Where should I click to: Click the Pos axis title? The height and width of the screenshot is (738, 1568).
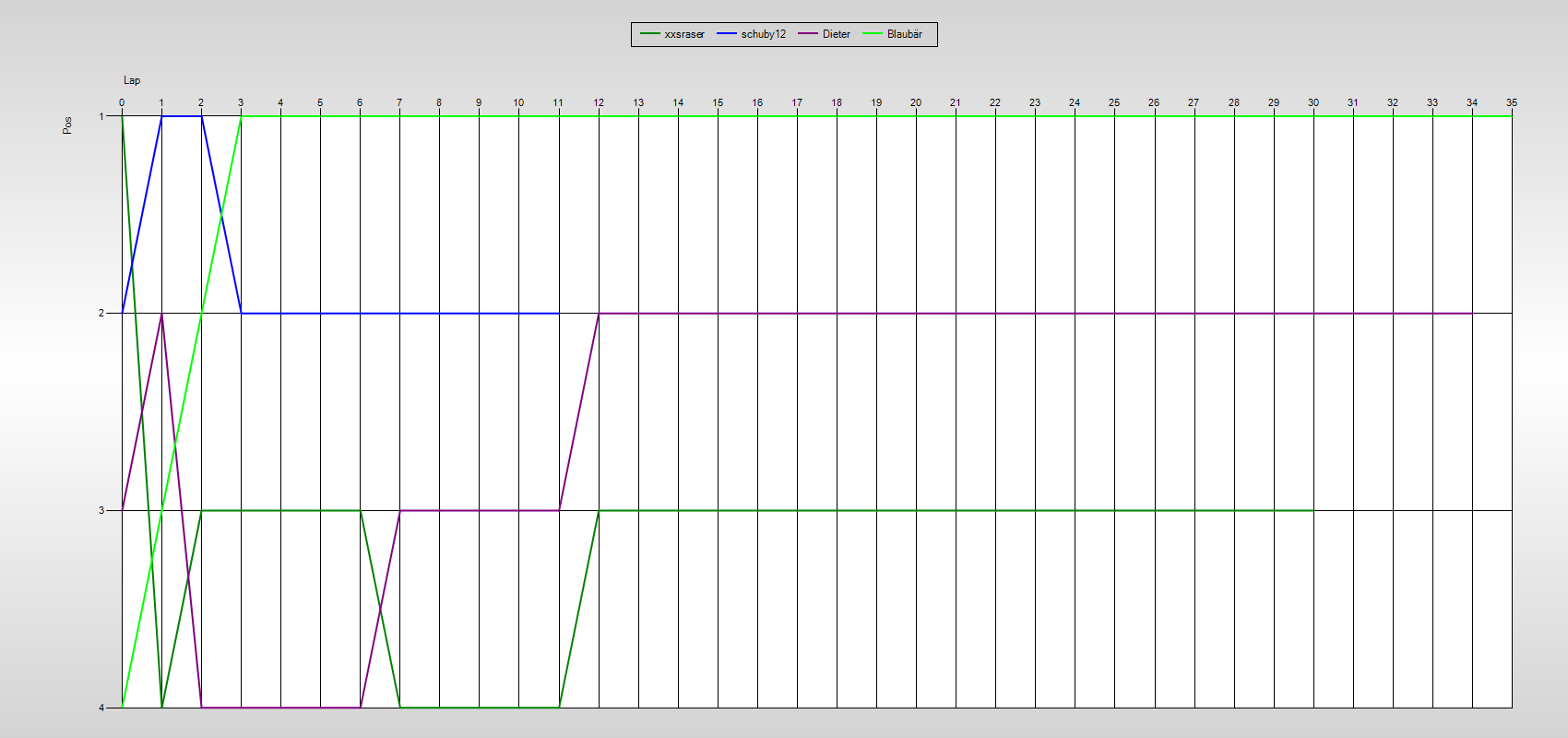pos(67,125)
